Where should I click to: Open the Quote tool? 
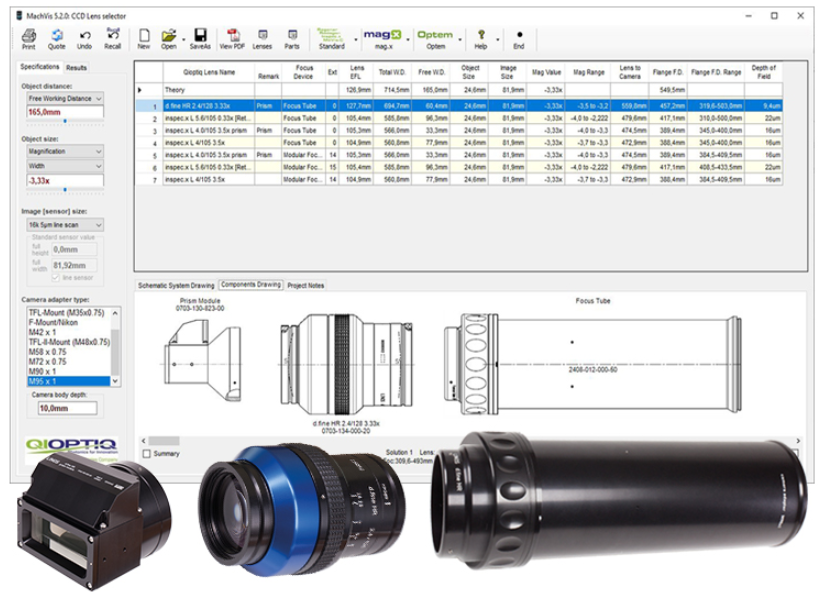coord(56,39)
